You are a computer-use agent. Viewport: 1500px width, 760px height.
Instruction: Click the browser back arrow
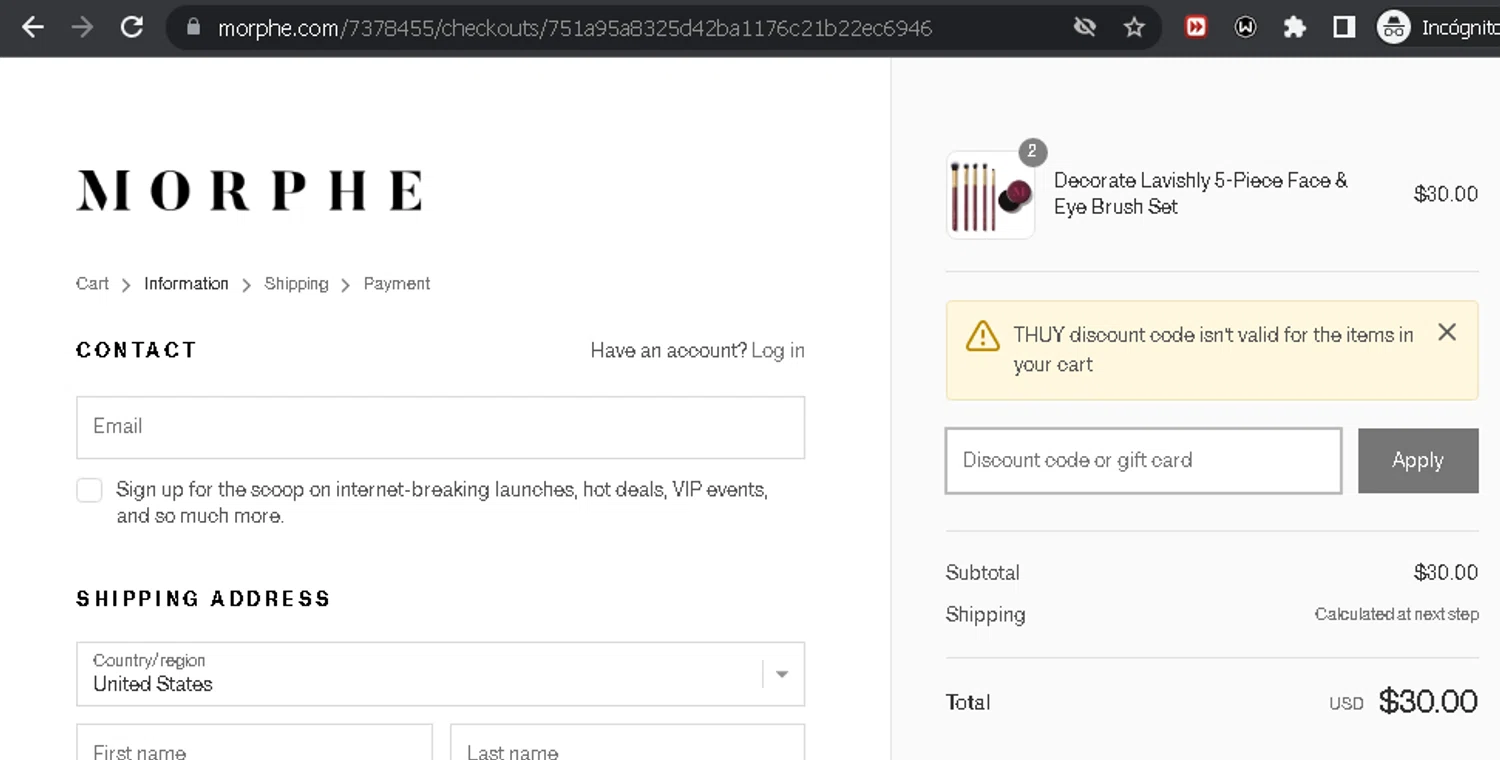33,27
